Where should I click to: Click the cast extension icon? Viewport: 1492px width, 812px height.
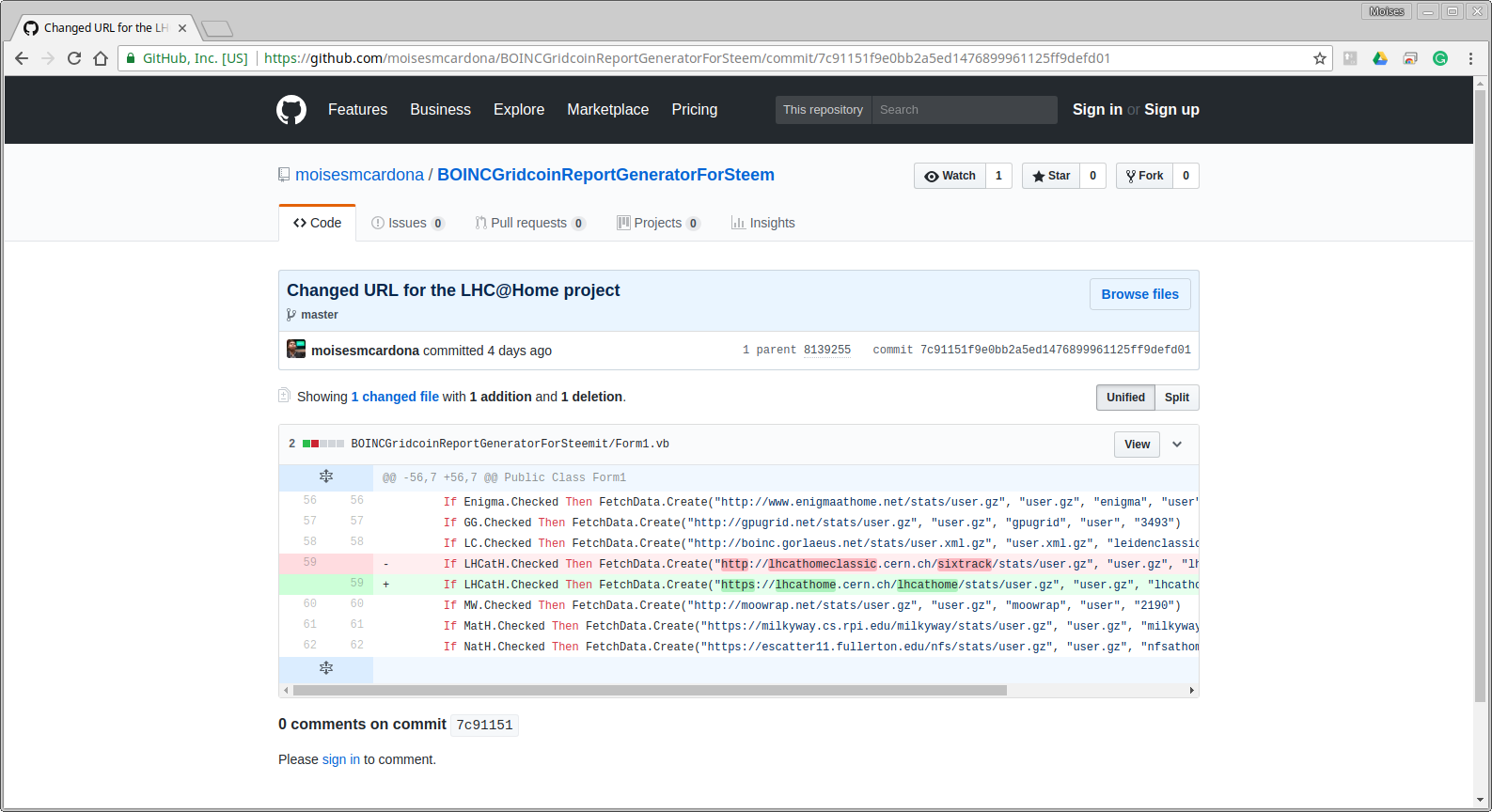click(x=1410, y=58)
